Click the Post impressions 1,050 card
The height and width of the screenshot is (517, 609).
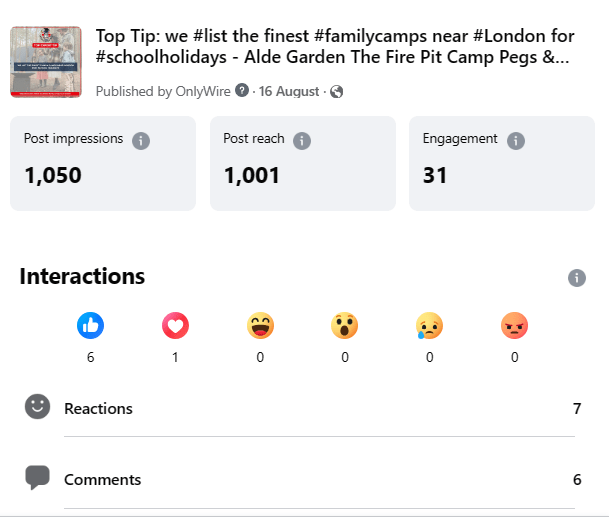click(103, 164)
